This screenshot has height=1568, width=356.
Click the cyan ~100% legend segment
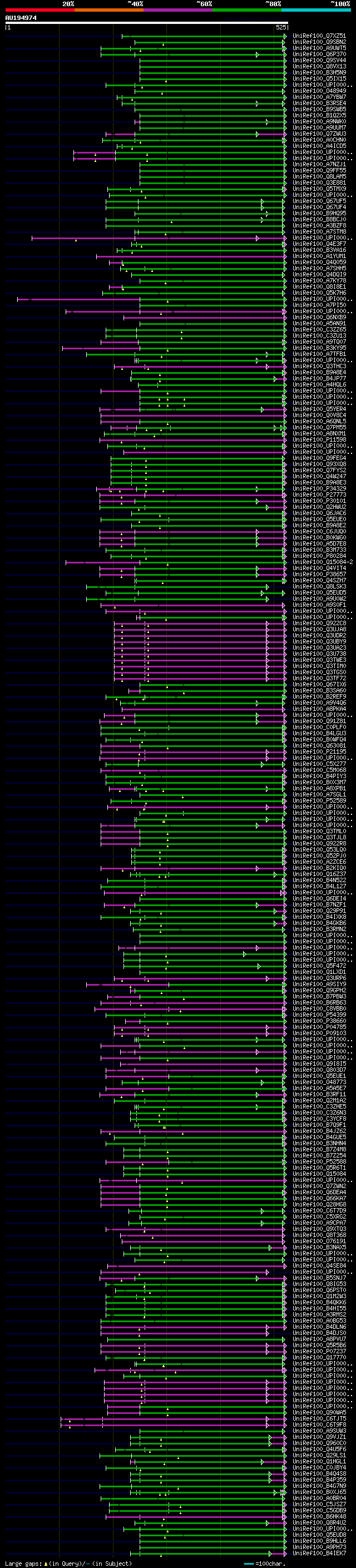(316, 10)
